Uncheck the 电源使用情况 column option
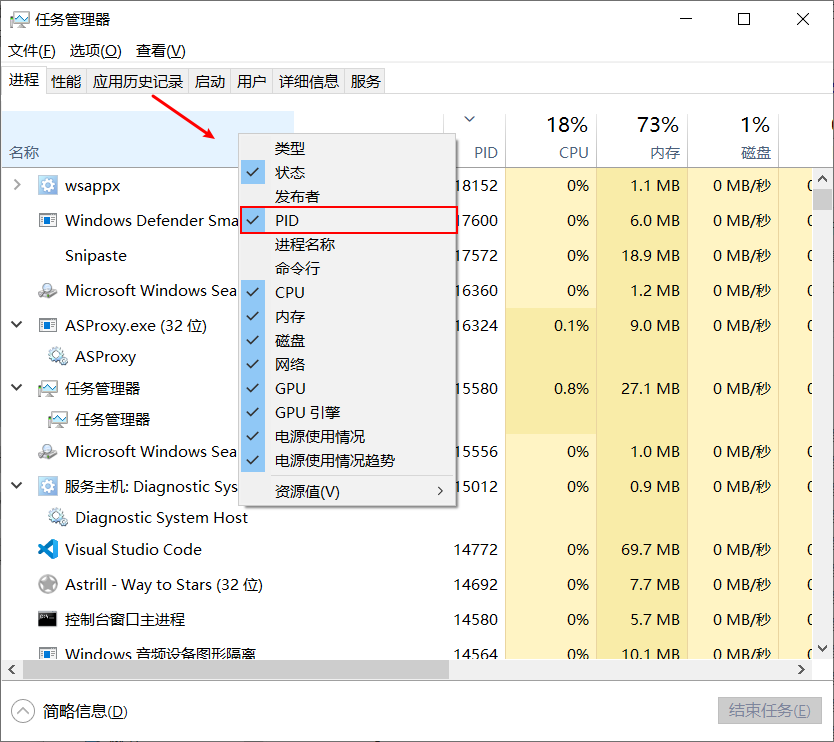 (348, 436)
